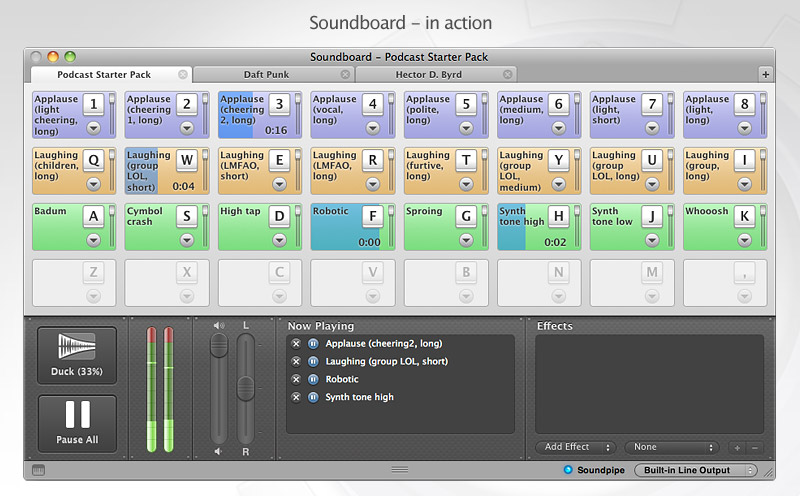Viewport: 800px width, 496px height.
Task: Close the Daft Punk tab
Action: coord(345,74)
